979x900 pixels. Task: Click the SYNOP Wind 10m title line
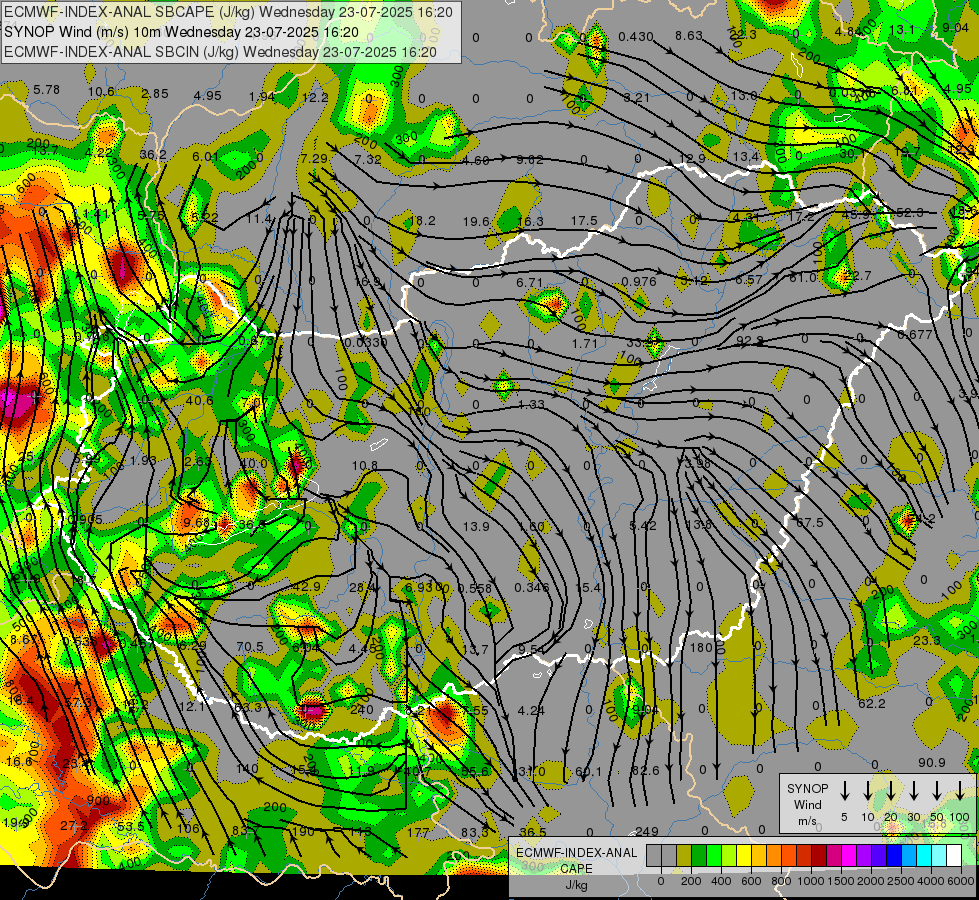(181, 32)
